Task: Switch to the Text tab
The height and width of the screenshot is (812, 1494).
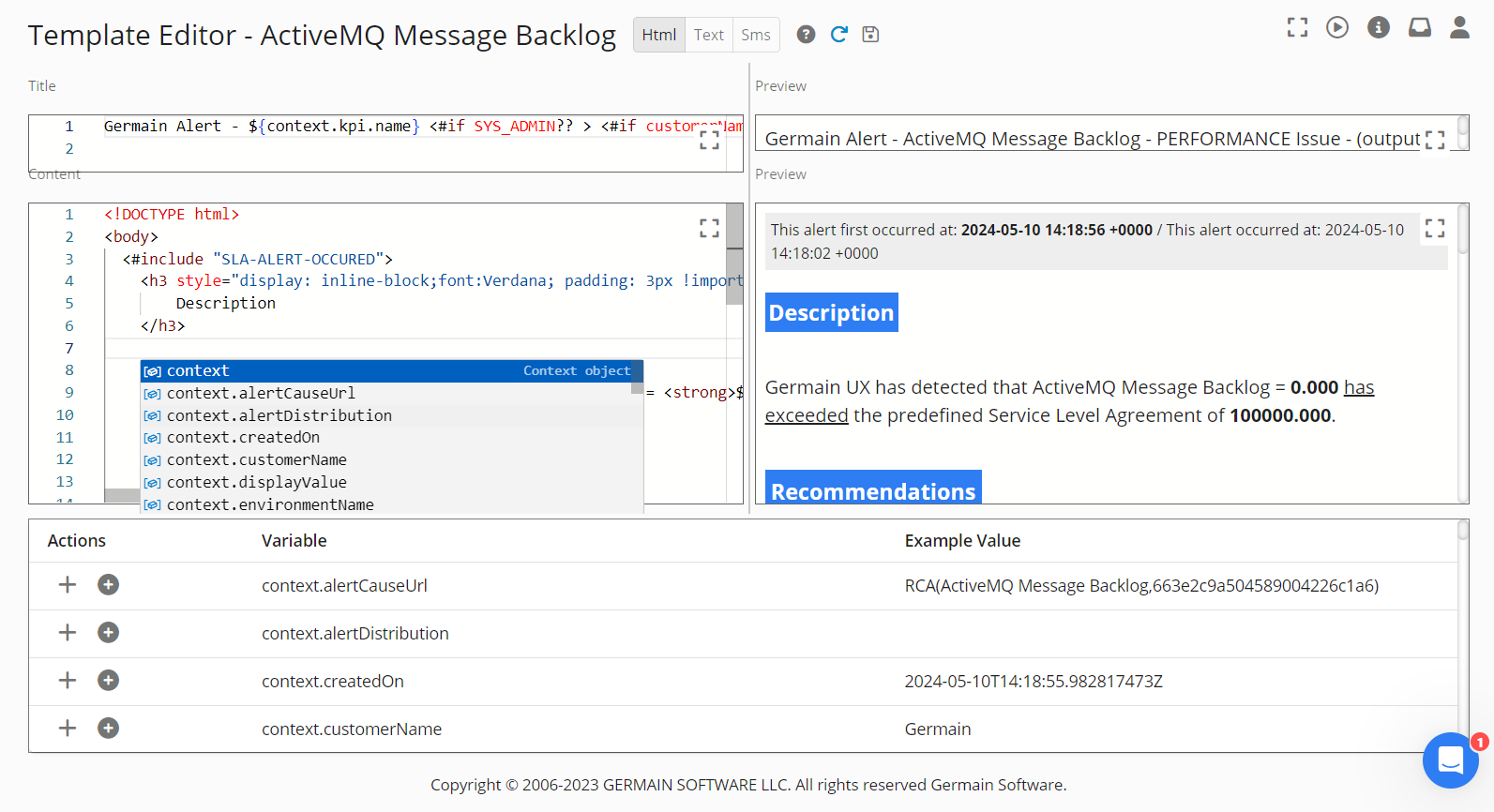Action: pos(708,35)
